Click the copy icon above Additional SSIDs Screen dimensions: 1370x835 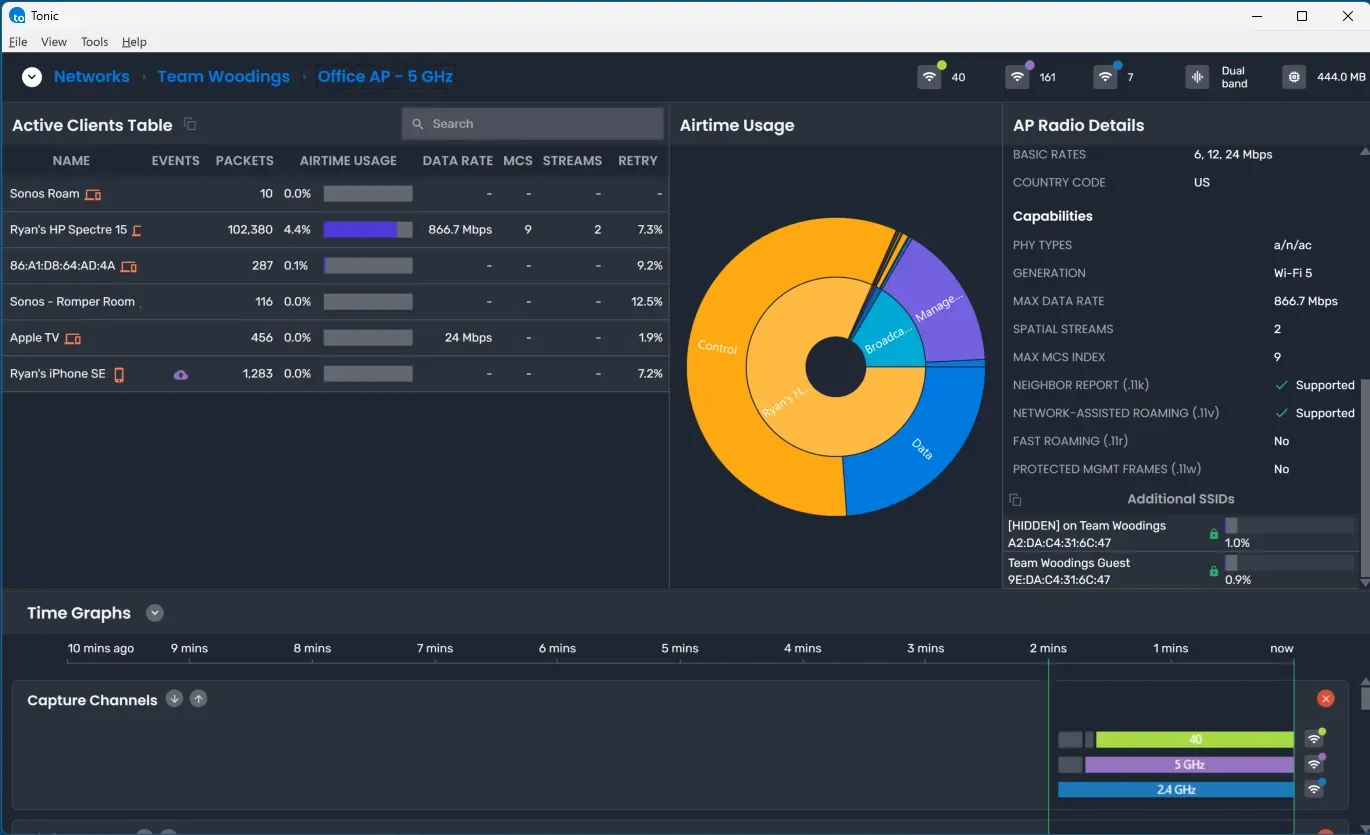[1015, 498]
